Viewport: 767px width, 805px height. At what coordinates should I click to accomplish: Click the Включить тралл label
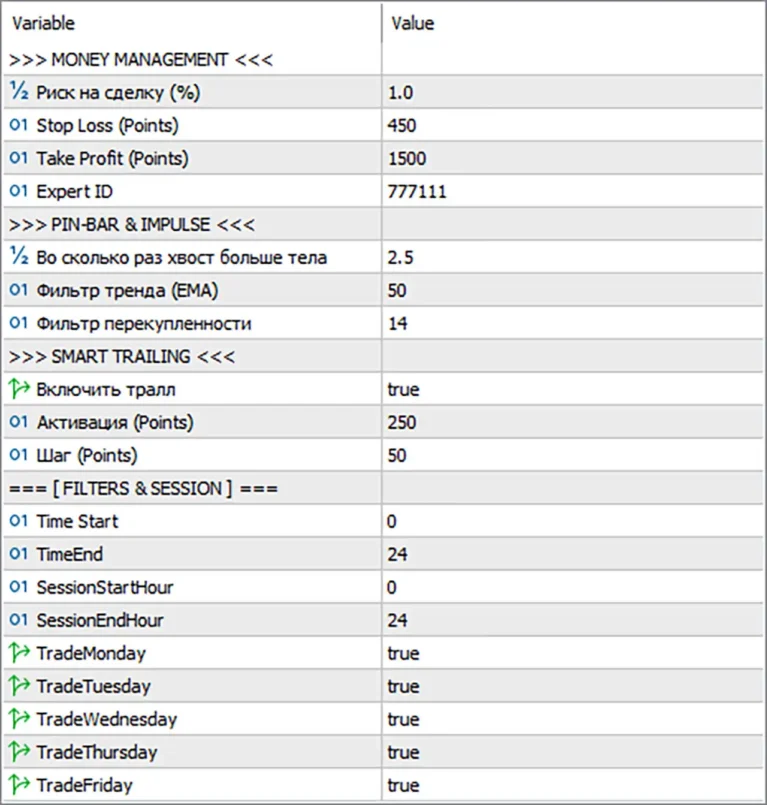coord(106,389)
